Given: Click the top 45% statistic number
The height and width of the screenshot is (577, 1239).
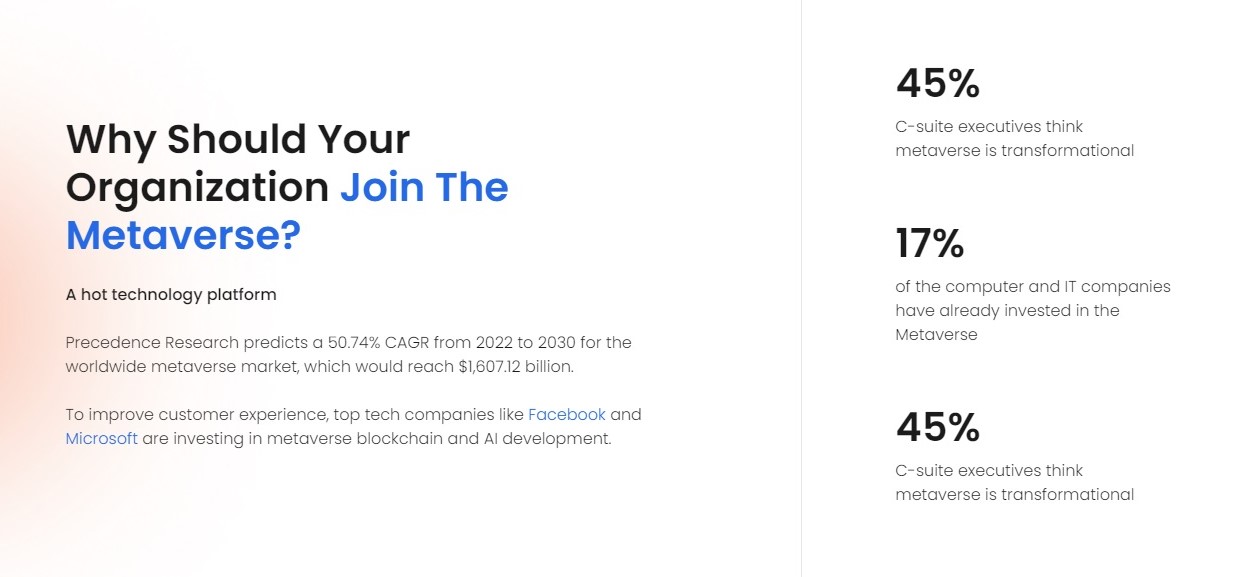Looking at the screenshot, I should (938, 83).
